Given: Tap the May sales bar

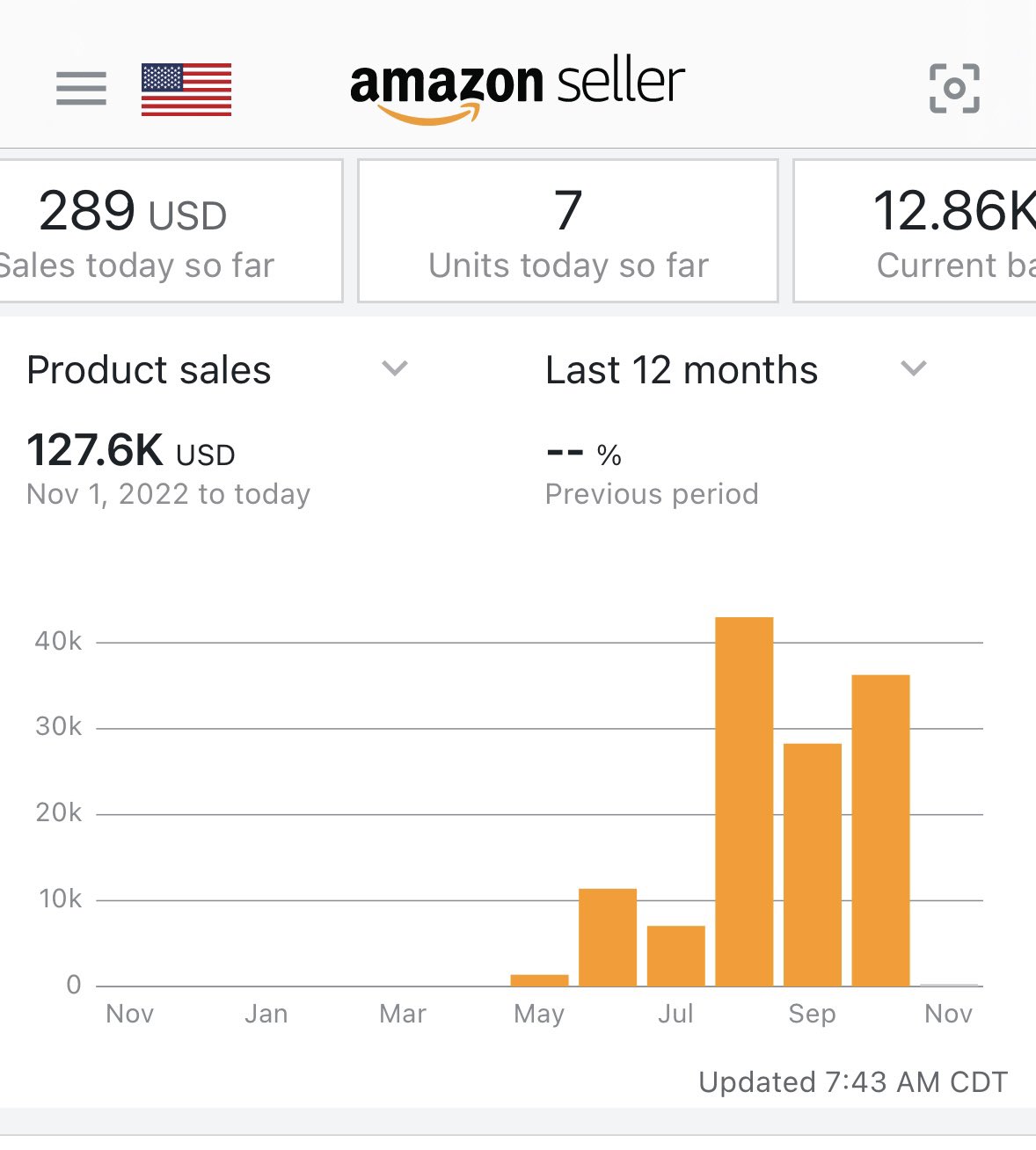Looking at the screenshot, I should [x=539, y=979].
